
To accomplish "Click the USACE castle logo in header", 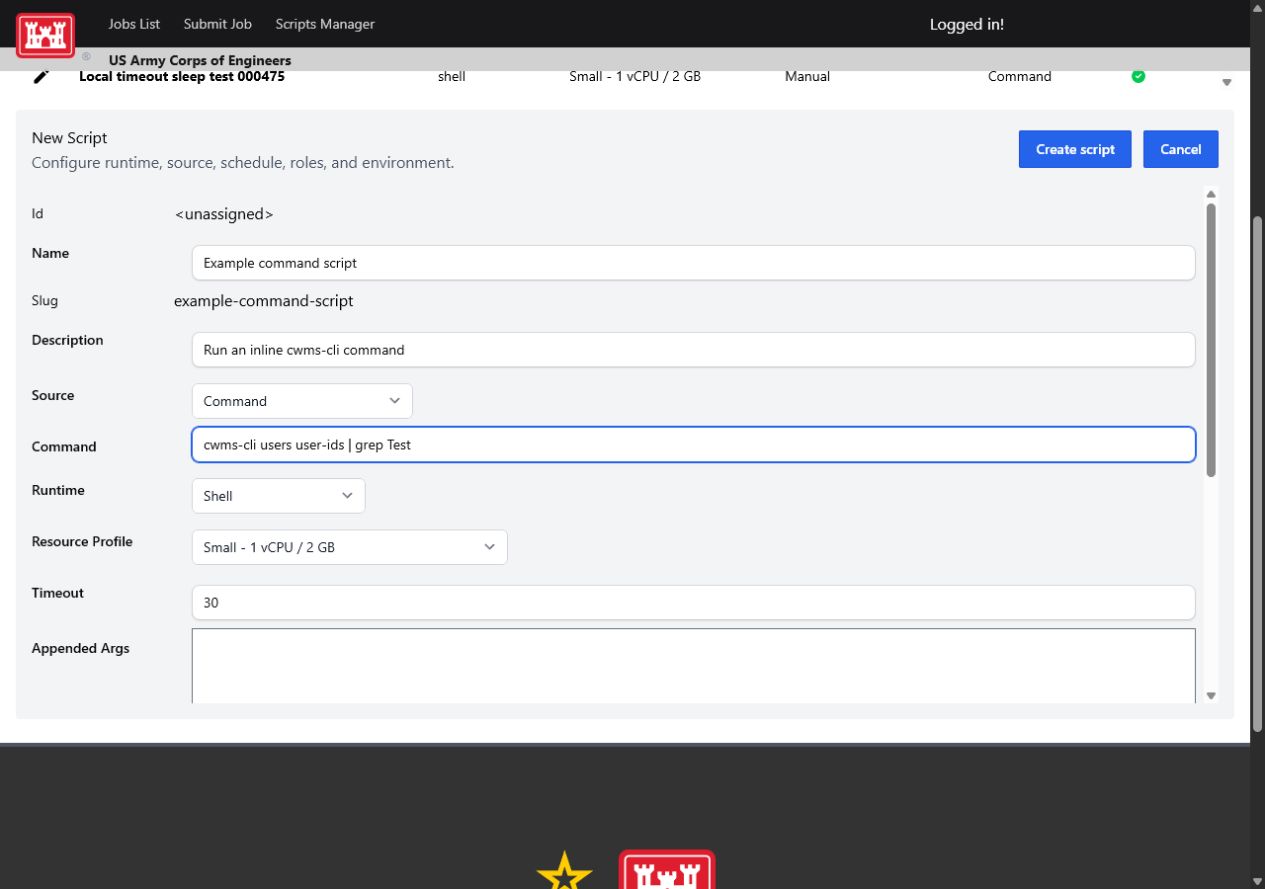I will [x=45, y=35].
